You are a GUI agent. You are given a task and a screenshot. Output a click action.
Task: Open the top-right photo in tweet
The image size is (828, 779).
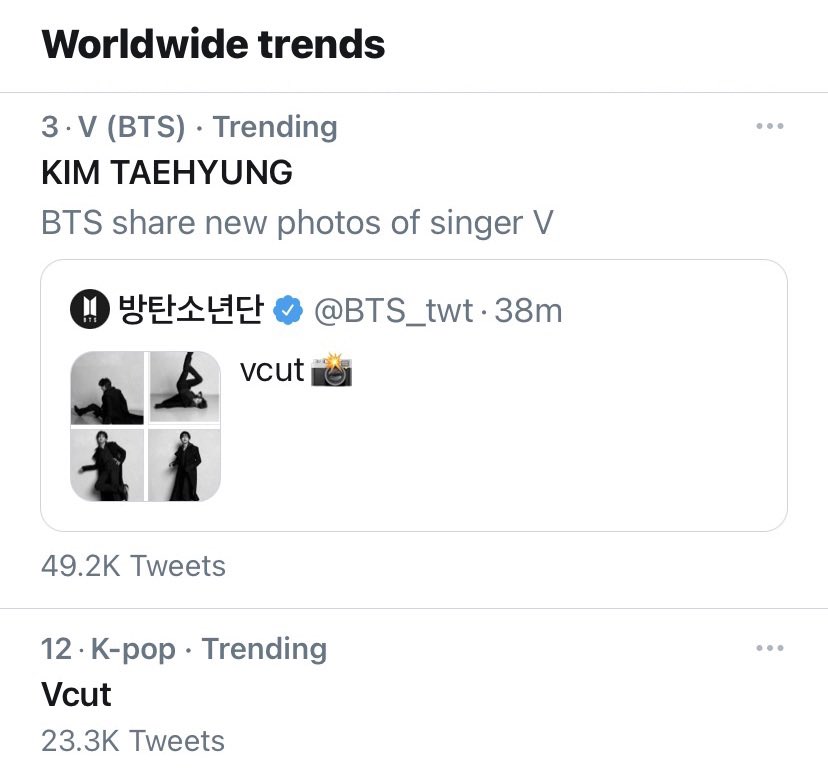(x=185, y=388)
